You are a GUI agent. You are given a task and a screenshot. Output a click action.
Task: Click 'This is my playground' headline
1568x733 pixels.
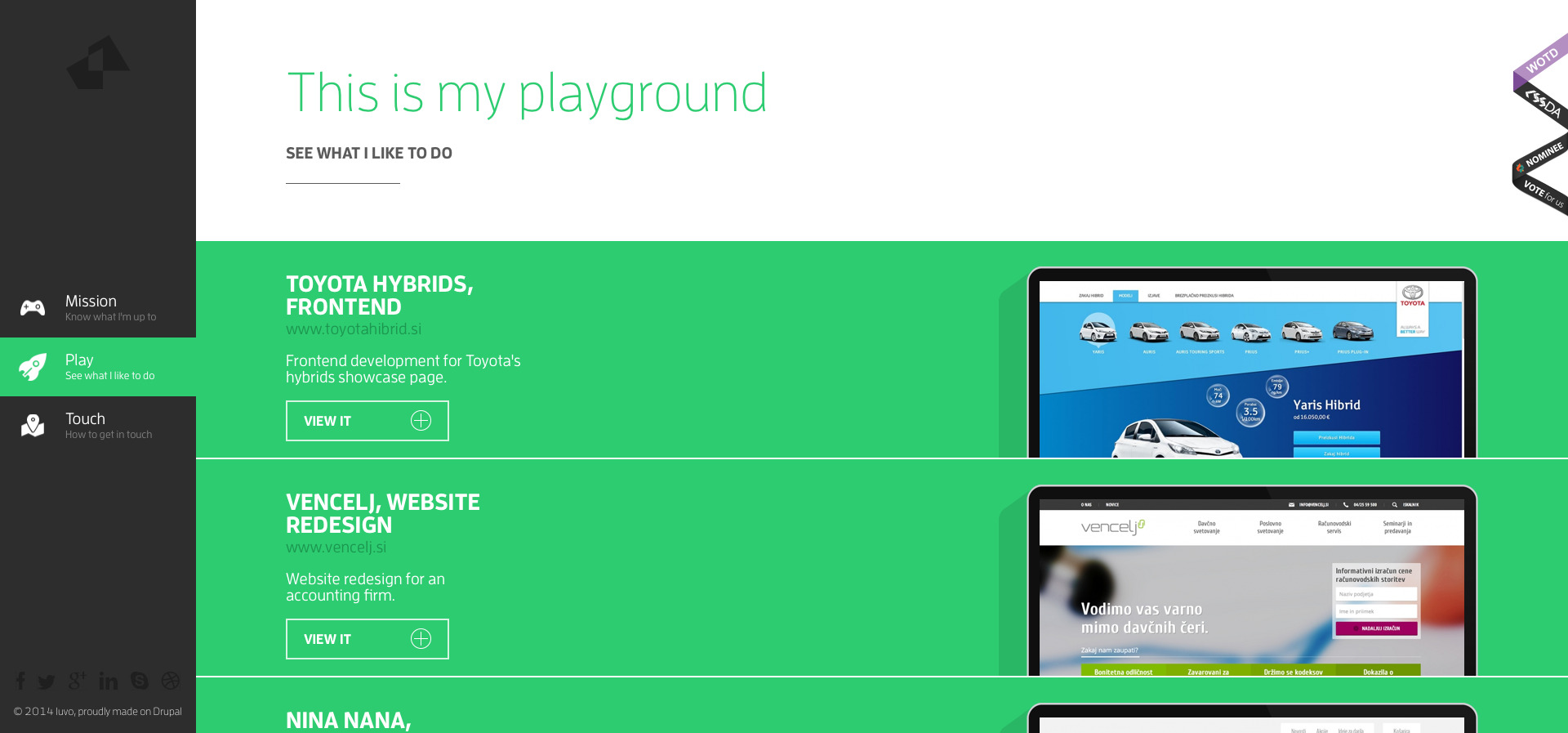[527, 93]
